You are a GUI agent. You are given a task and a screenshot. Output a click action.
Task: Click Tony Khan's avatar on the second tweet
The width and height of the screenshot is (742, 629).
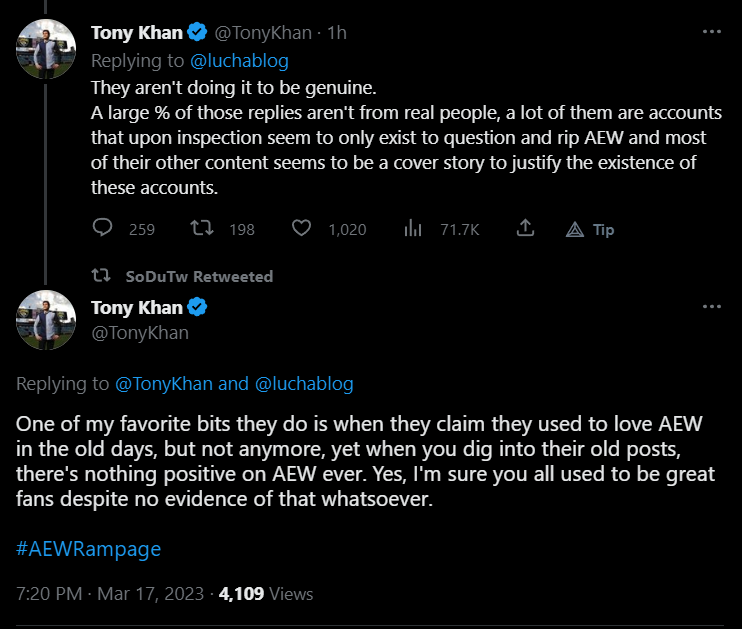point(47,320)
